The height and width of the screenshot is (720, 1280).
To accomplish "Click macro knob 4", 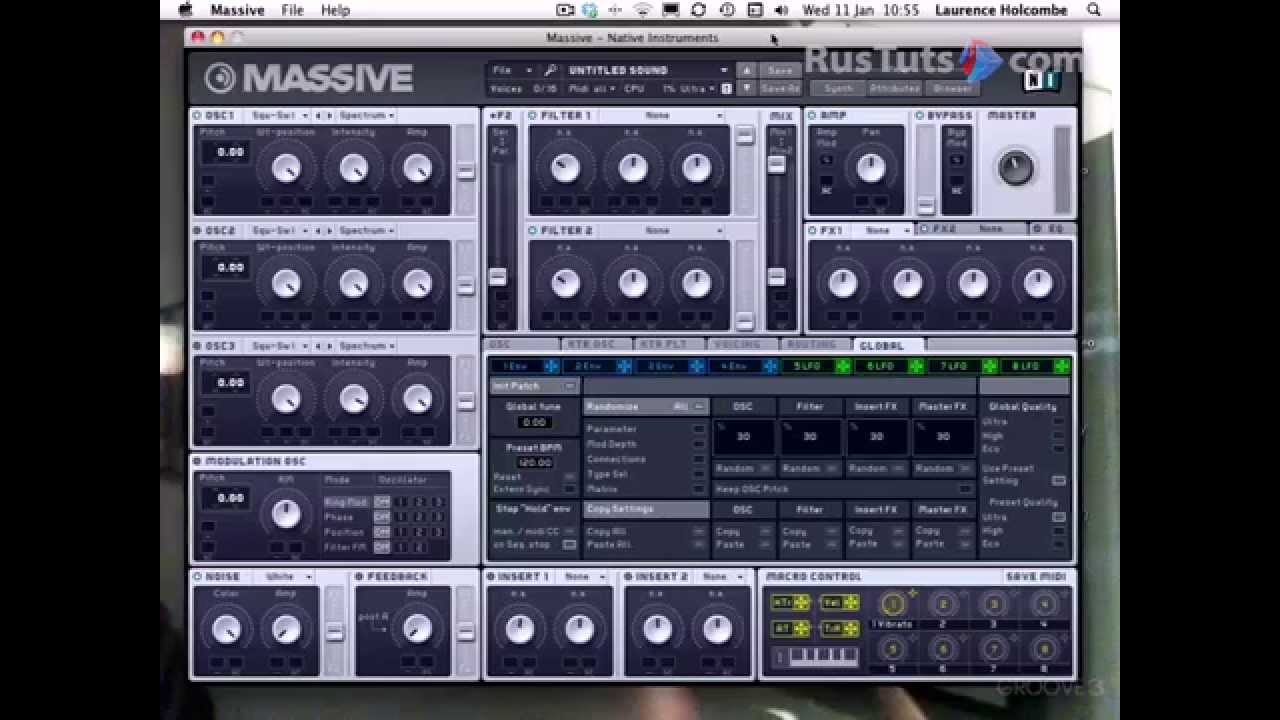I will tap(1044, 604).
